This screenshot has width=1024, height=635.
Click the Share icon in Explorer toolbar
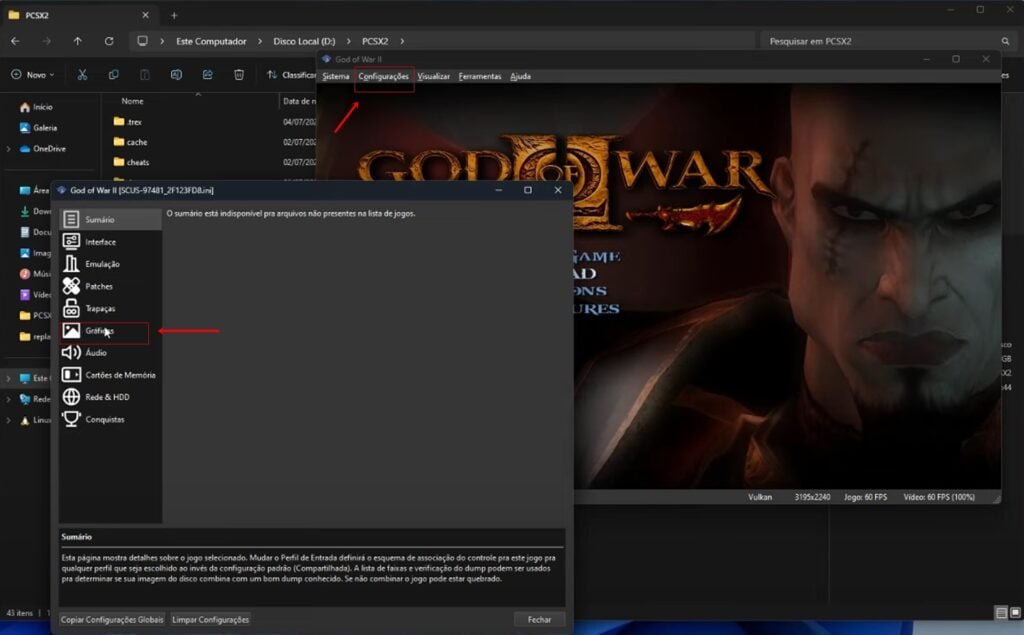[x=208, y=75]
